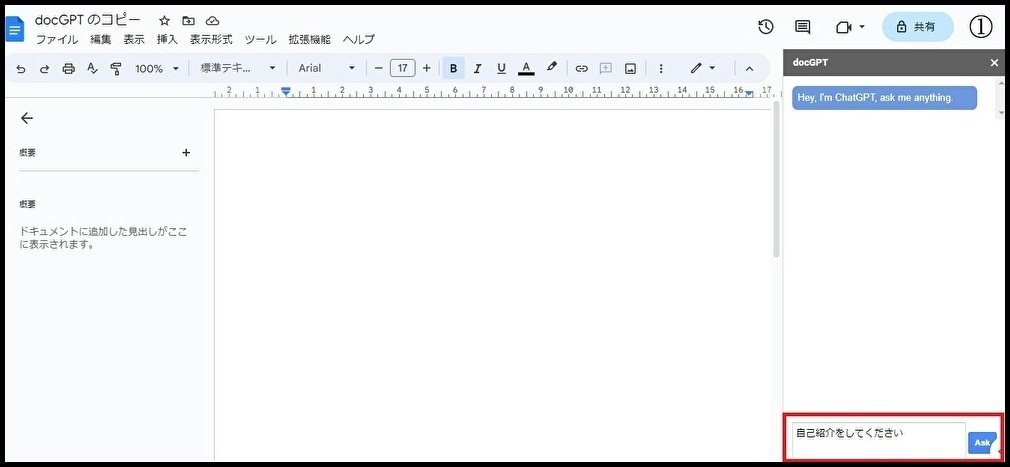
Task: Click the outline hint text ドキュメントに追加した見出し
Action: 103,238
